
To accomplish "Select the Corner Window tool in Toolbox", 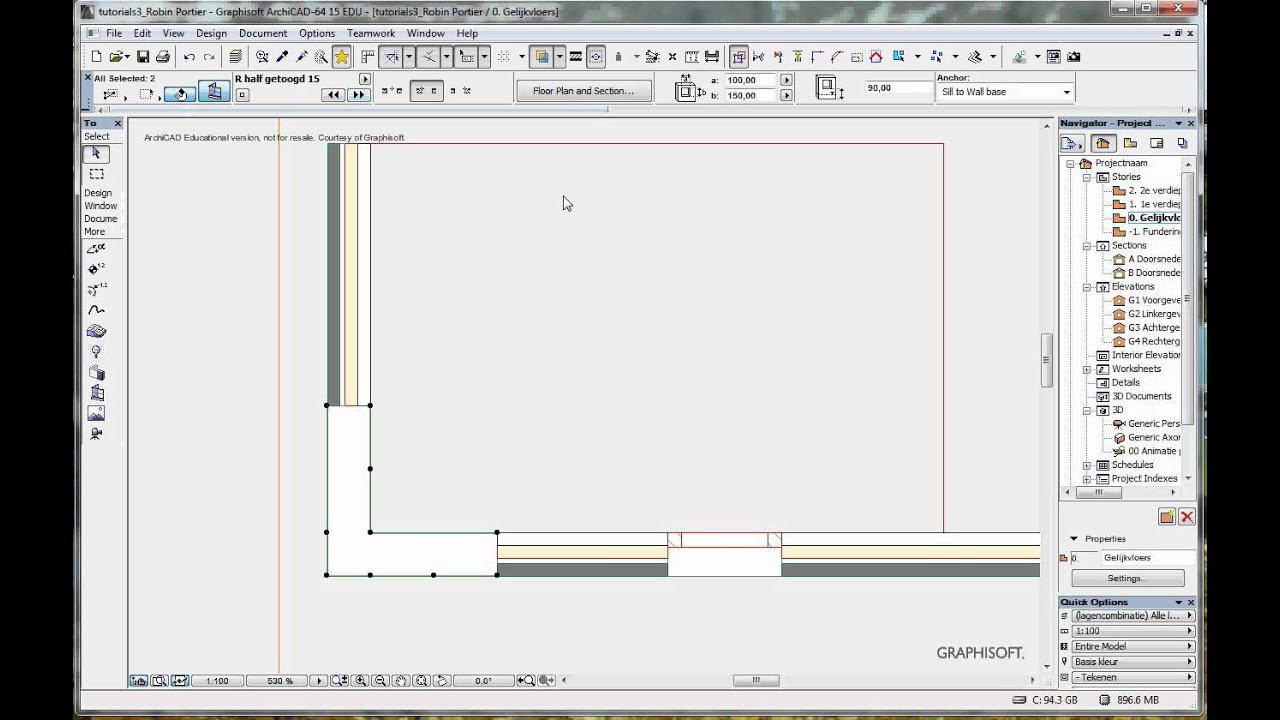I will tap(96, 392).
